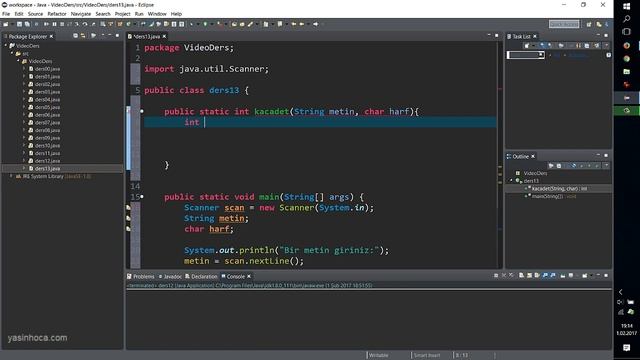Open Package Explorer view menu arrow
640x360 pixels.
[102, 36]
